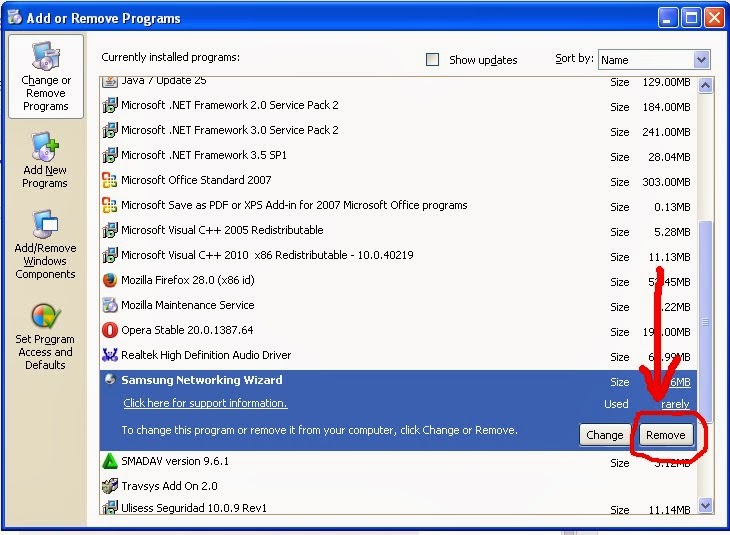Click Samsung Networking Wizard title text
Screen dimensions: 730x535
[202, 380]
